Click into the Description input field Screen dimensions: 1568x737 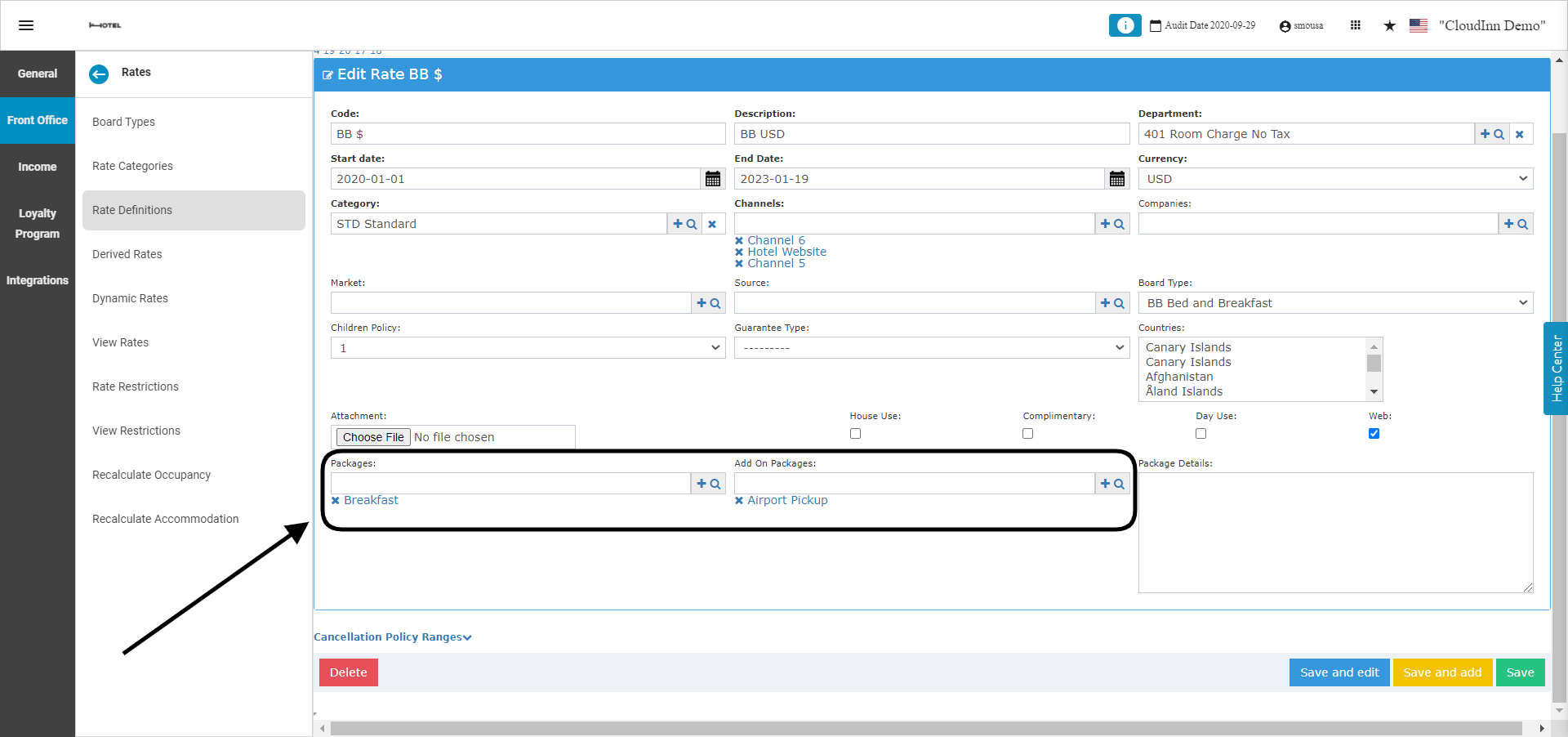(x=932, y=134)
